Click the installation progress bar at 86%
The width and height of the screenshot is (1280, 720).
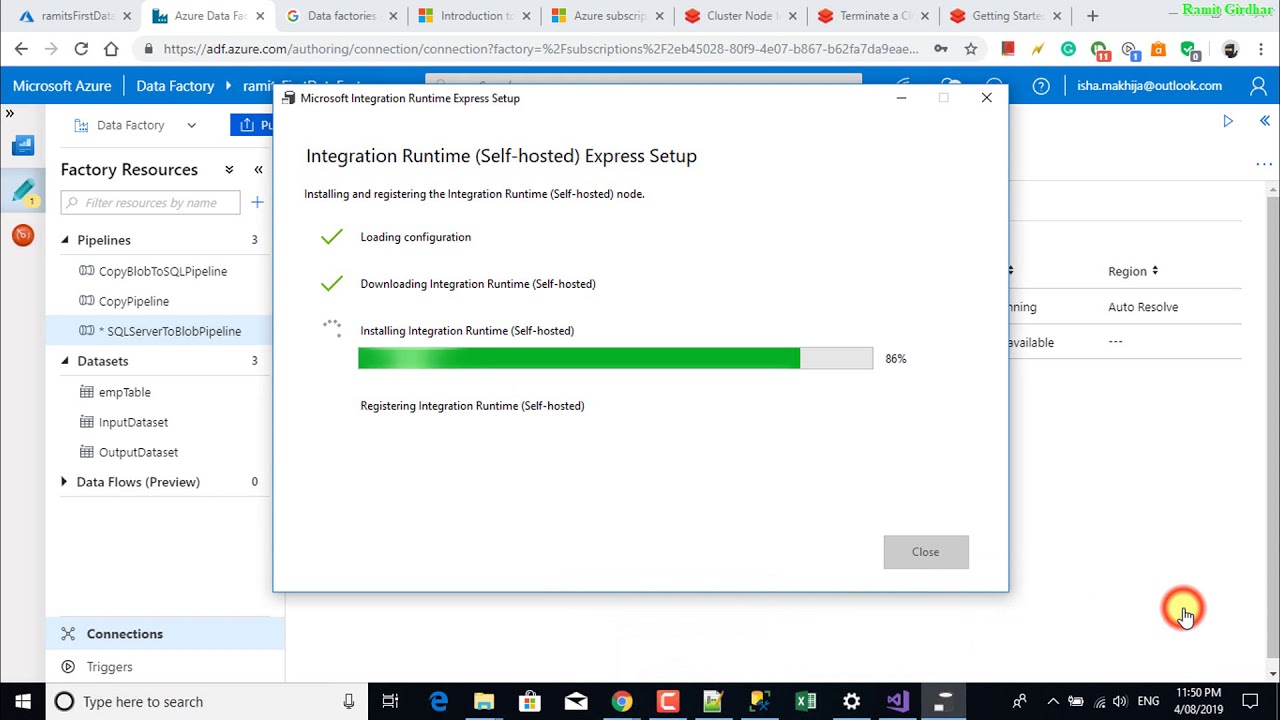coord(615,358)
